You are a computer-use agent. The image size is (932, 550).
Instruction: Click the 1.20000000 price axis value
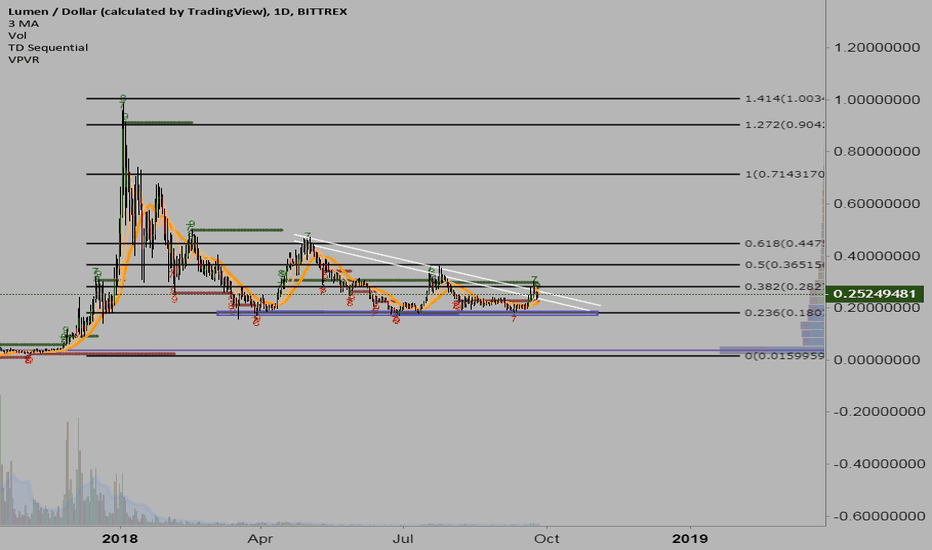click(x=877, y=48)
